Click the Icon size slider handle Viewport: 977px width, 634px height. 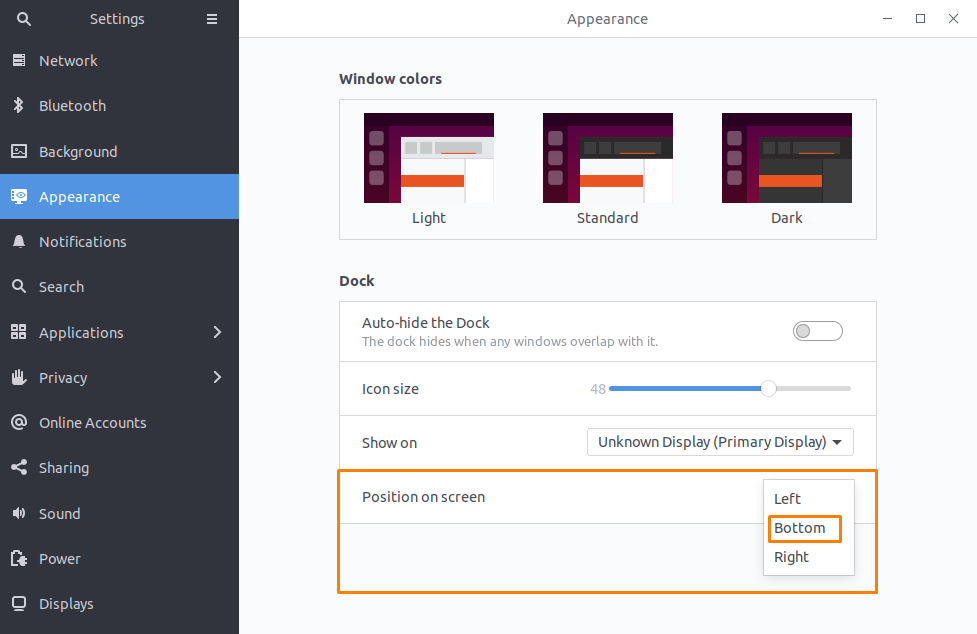(x=769, y=389)
